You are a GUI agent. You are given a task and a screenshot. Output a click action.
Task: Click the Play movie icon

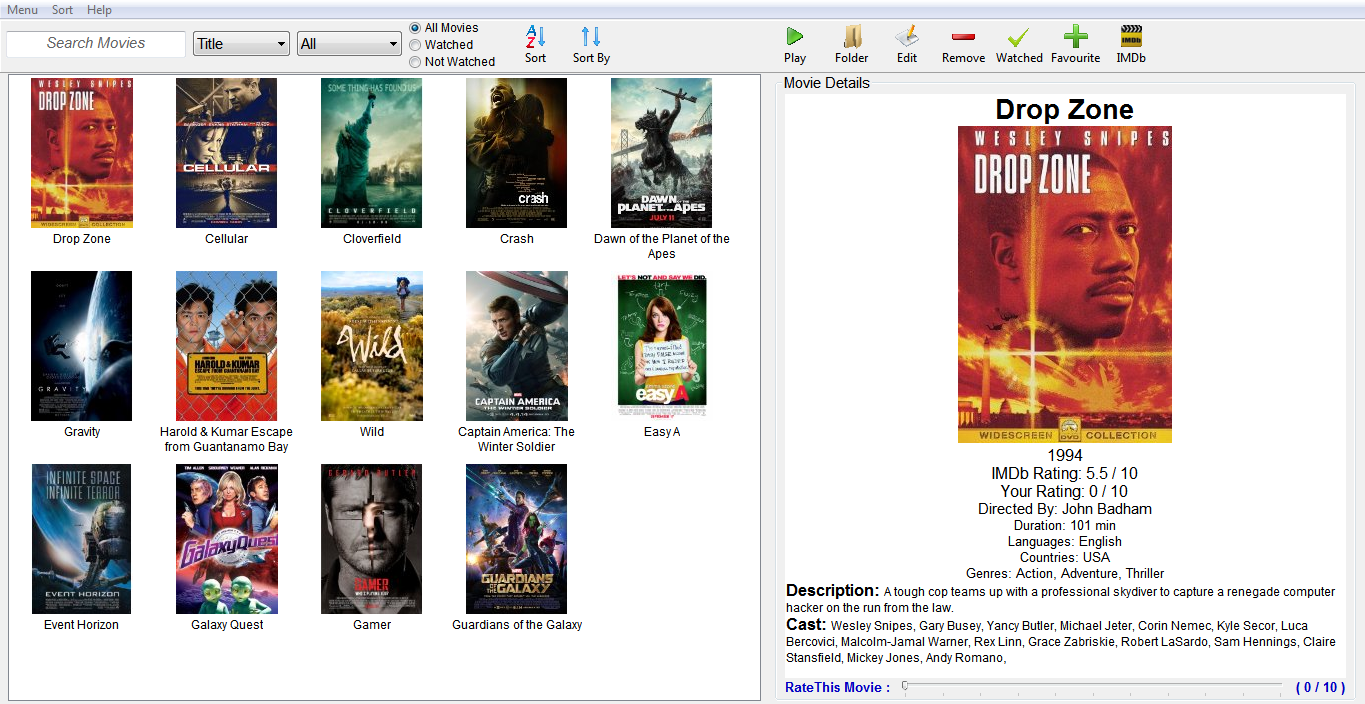[x=795, y=37]
